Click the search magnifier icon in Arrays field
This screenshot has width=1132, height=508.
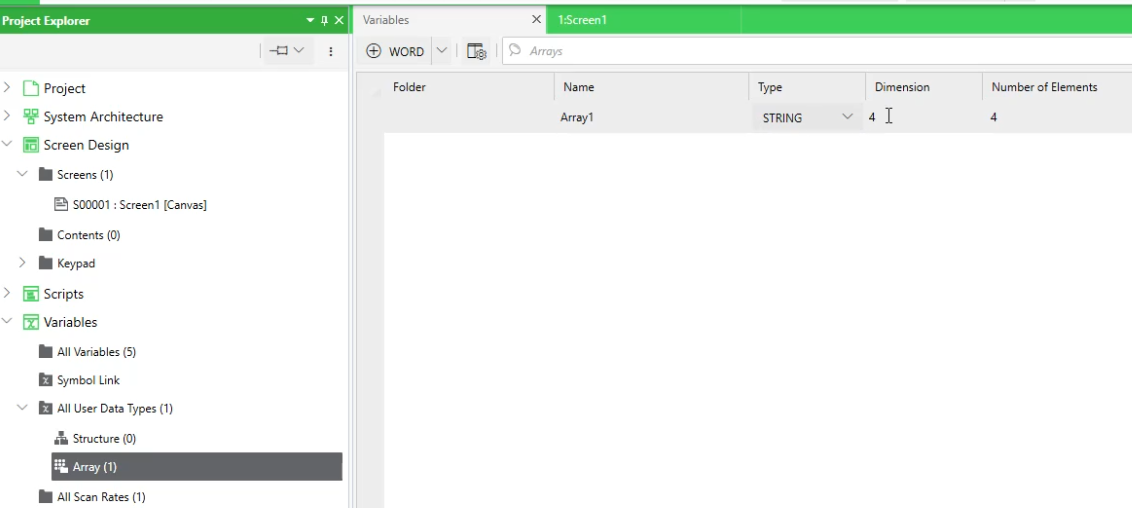pos(515,51)
